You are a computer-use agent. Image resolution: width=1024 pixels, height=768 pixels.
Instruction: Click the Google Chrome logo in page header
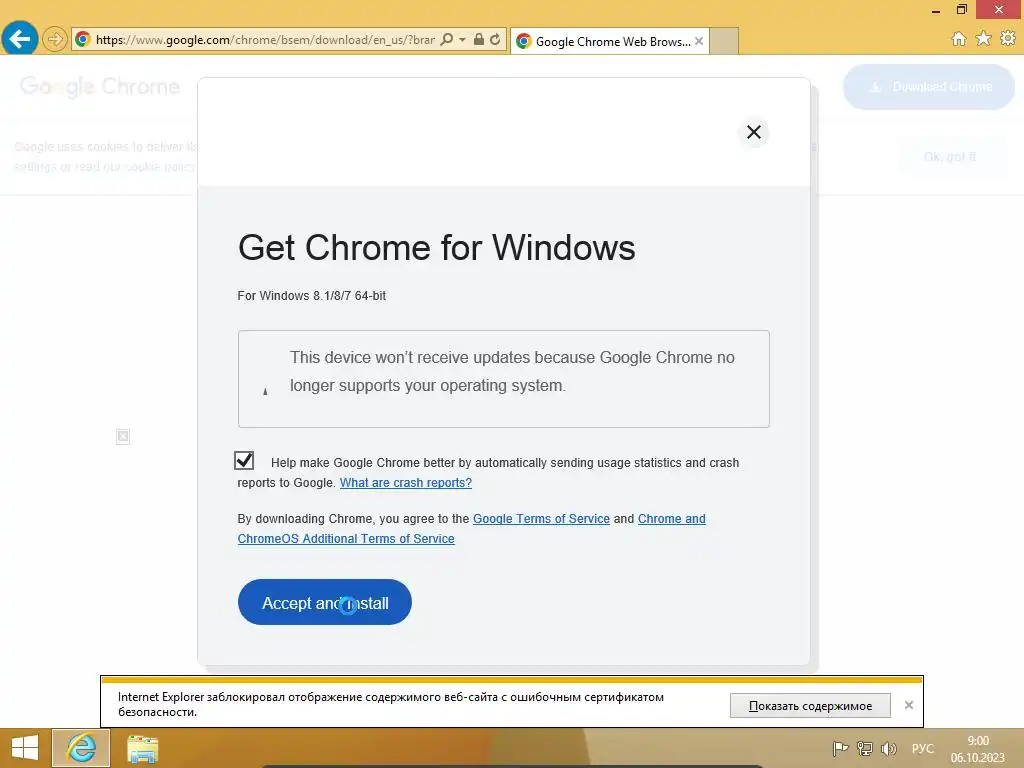point(100,86)
